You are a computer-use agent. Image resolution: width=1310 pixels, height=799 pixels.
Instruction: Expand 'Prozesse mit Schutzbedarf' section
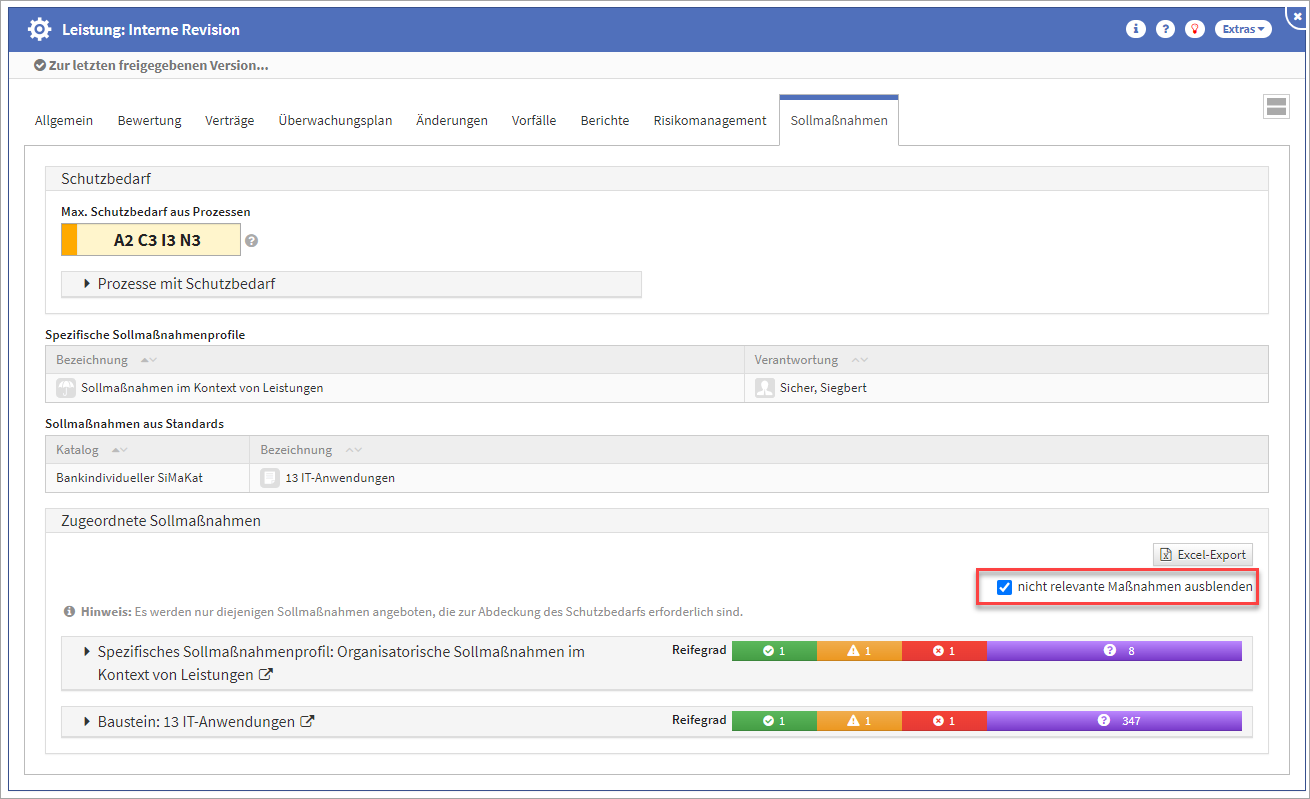tap(186, 284)
